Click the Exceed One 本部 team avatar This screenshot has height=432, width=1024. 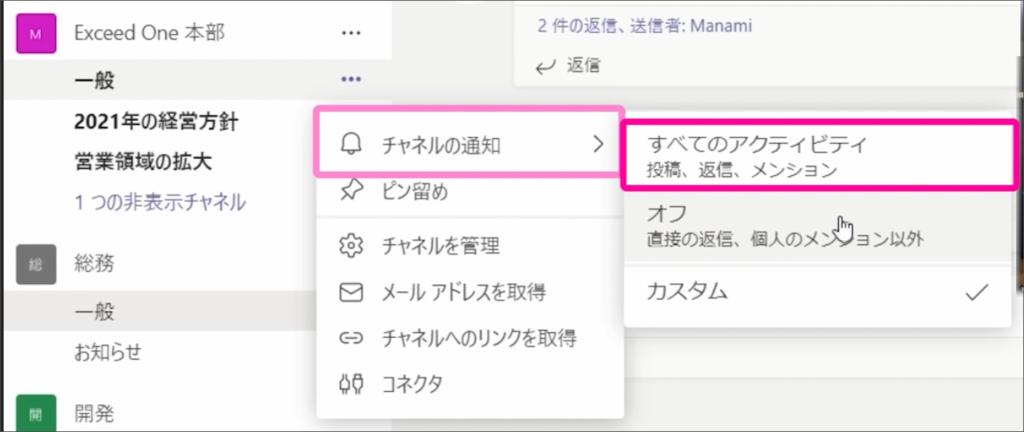click(36, 33)
